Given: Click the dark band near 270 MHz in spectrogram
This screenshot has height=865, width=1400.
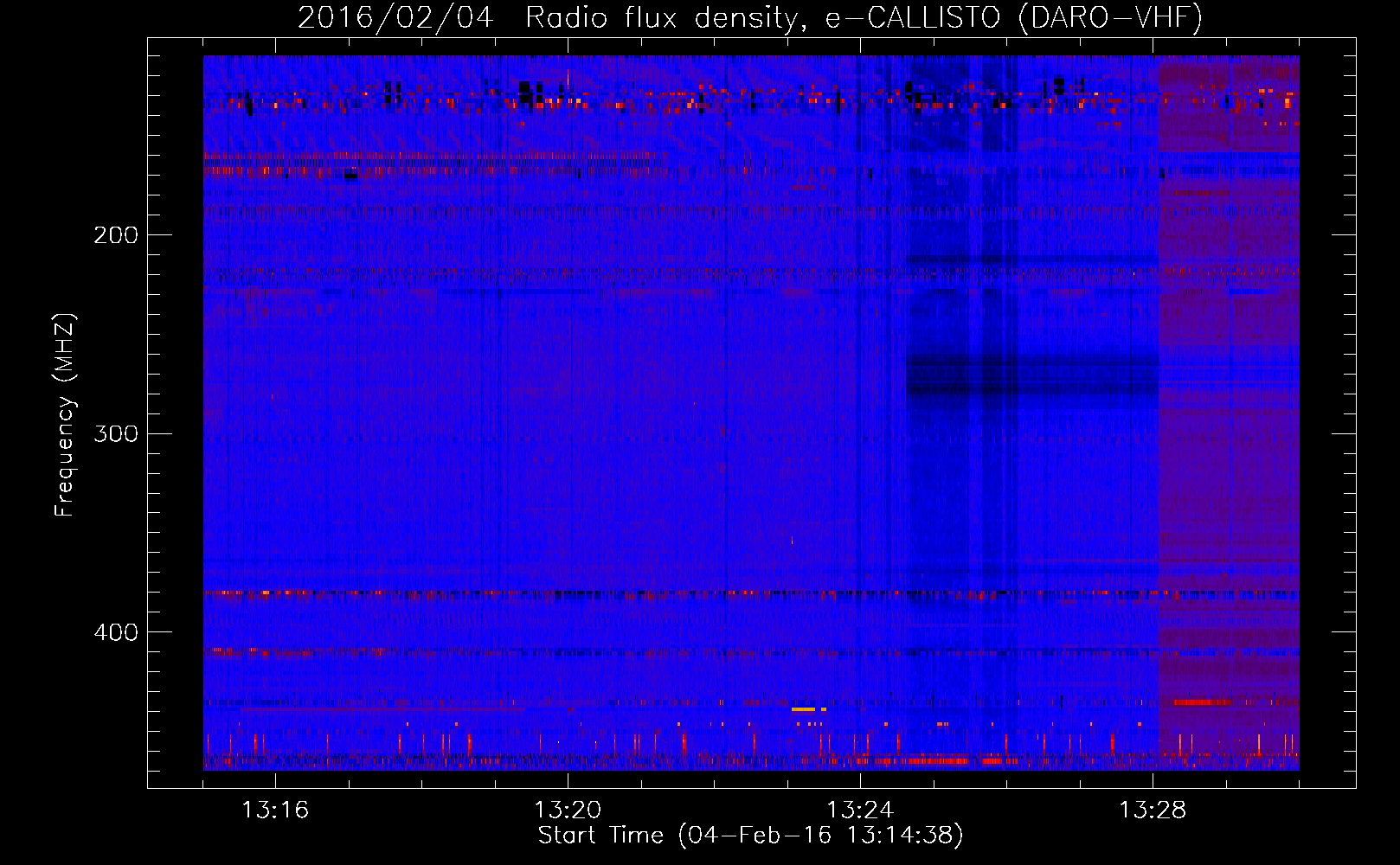Looking at the screenshot, I should [x=1032, y=375].
